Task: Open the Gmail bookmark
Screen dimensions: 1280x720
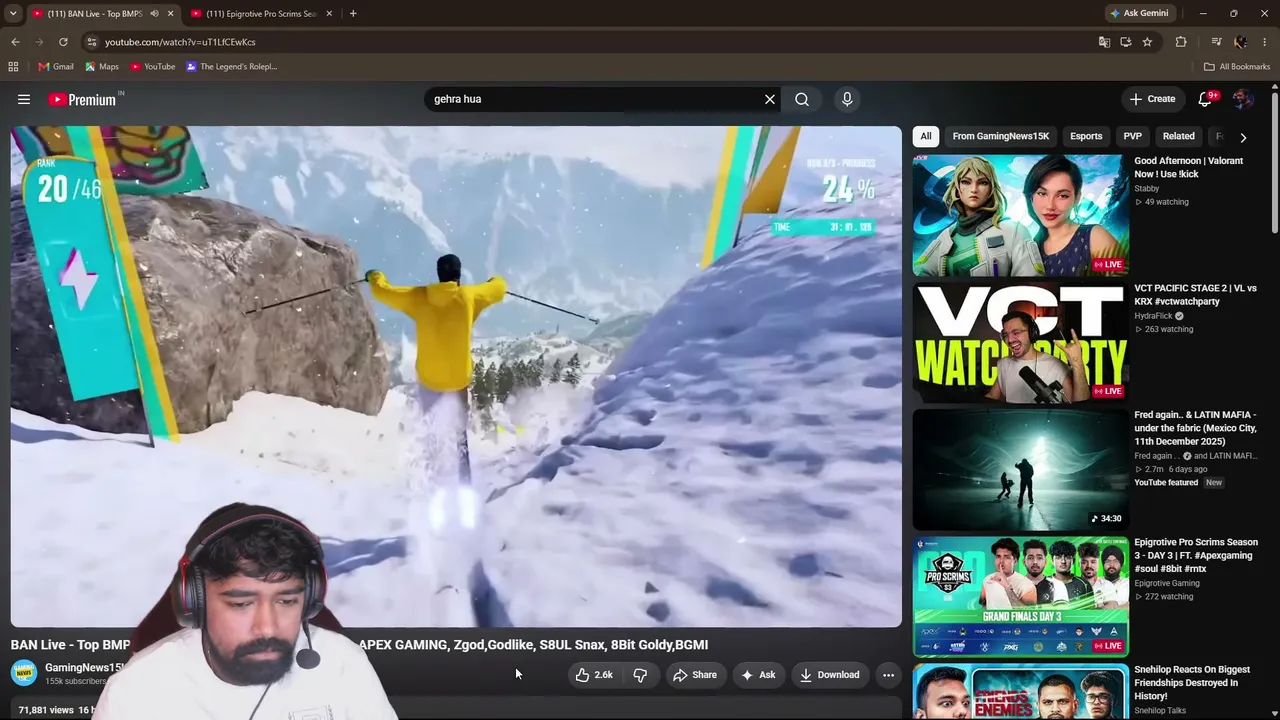Action: 56,67
